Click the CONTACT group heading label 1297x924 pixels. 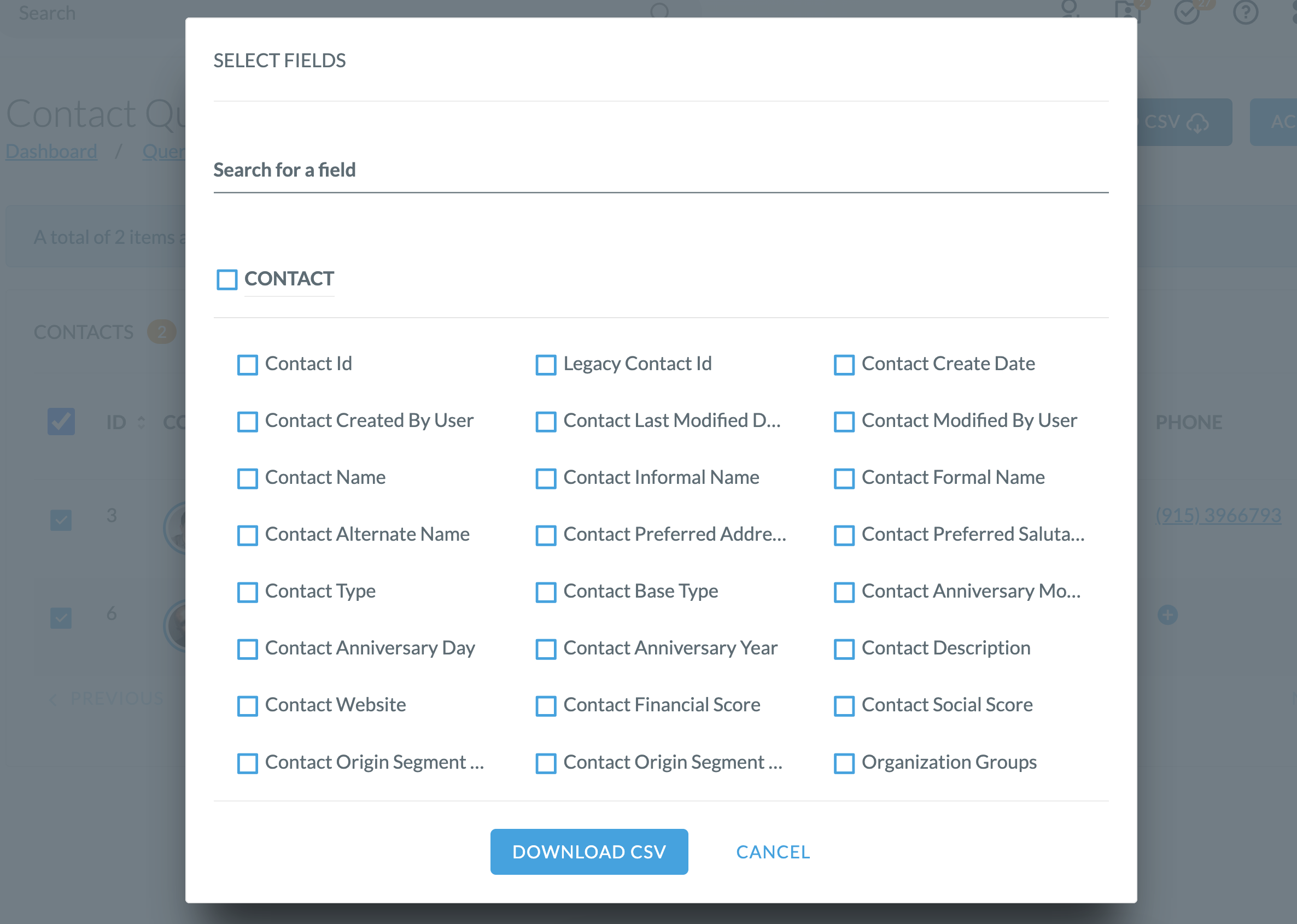click(x=289, y=279)
